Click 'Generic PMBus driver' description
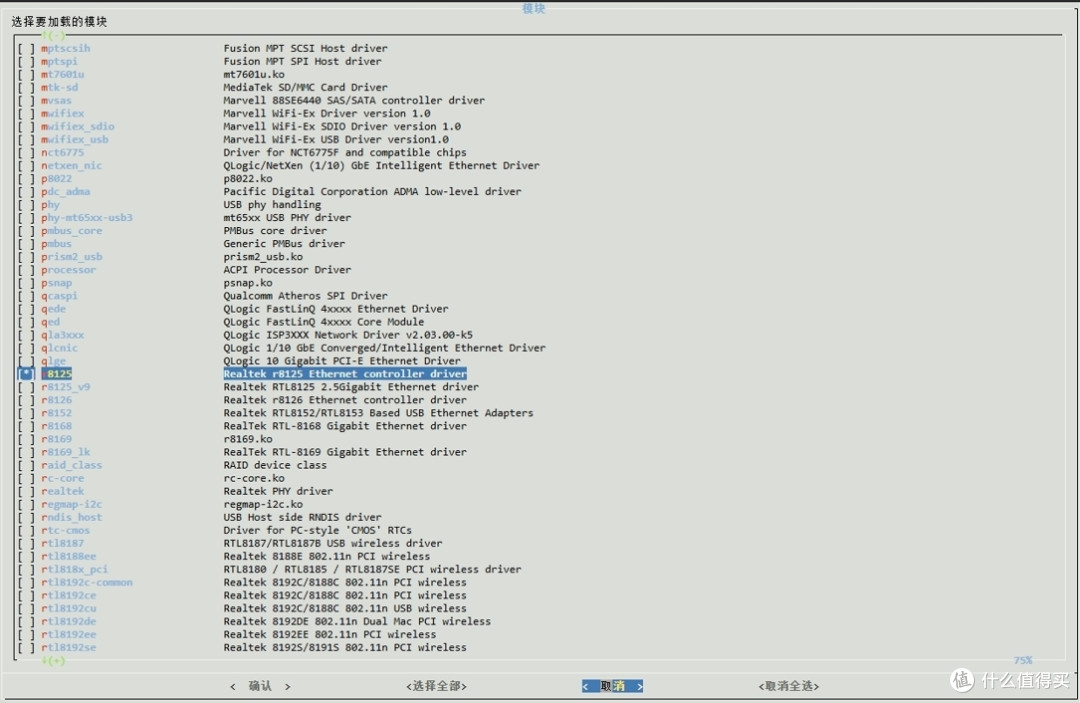The image size is (1080, 703). [x=284, y=244]
